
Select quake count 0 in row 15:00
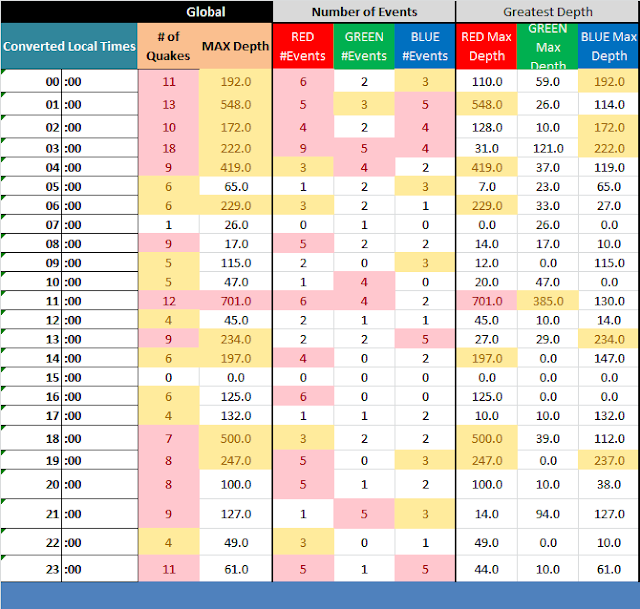(x=168, y=378)
